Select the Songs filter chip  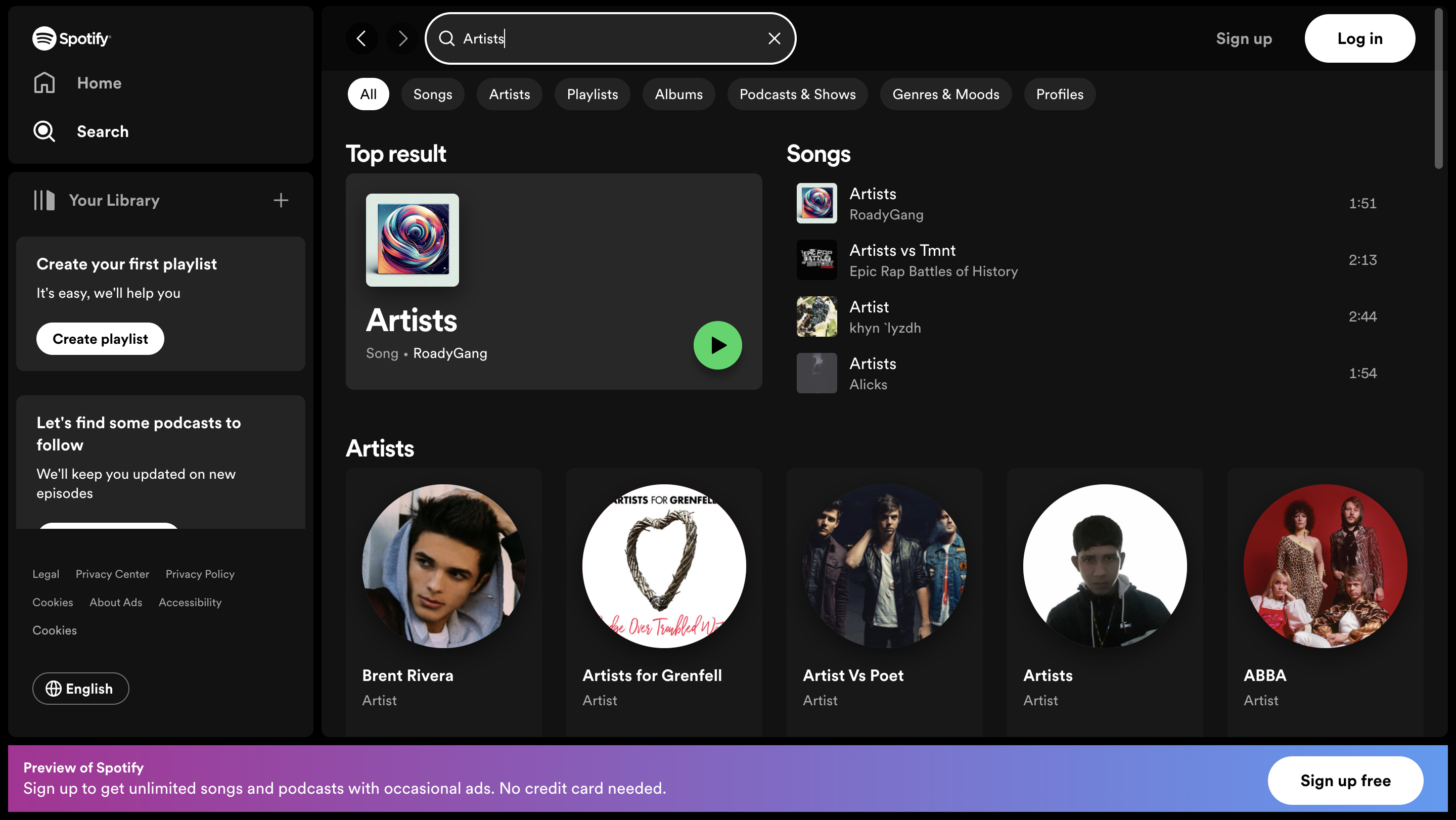click(x=432, y=95)
